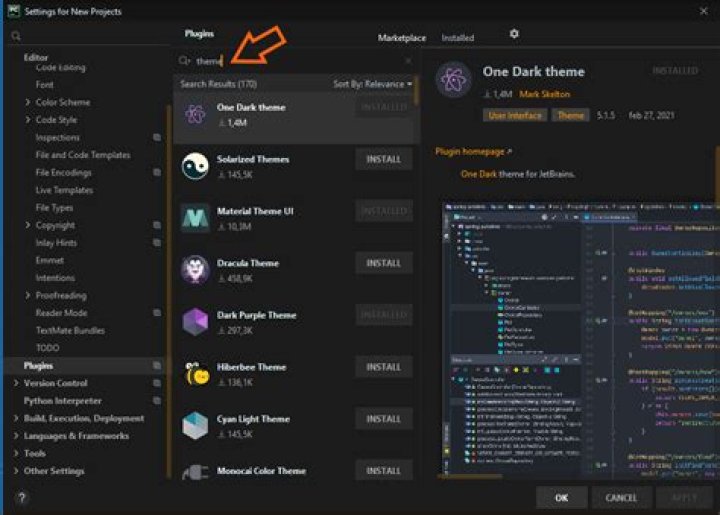Screen dimensions: 720x515
Task: Install the Solarized Themes plugin
Action: click(x=384, y=159)
